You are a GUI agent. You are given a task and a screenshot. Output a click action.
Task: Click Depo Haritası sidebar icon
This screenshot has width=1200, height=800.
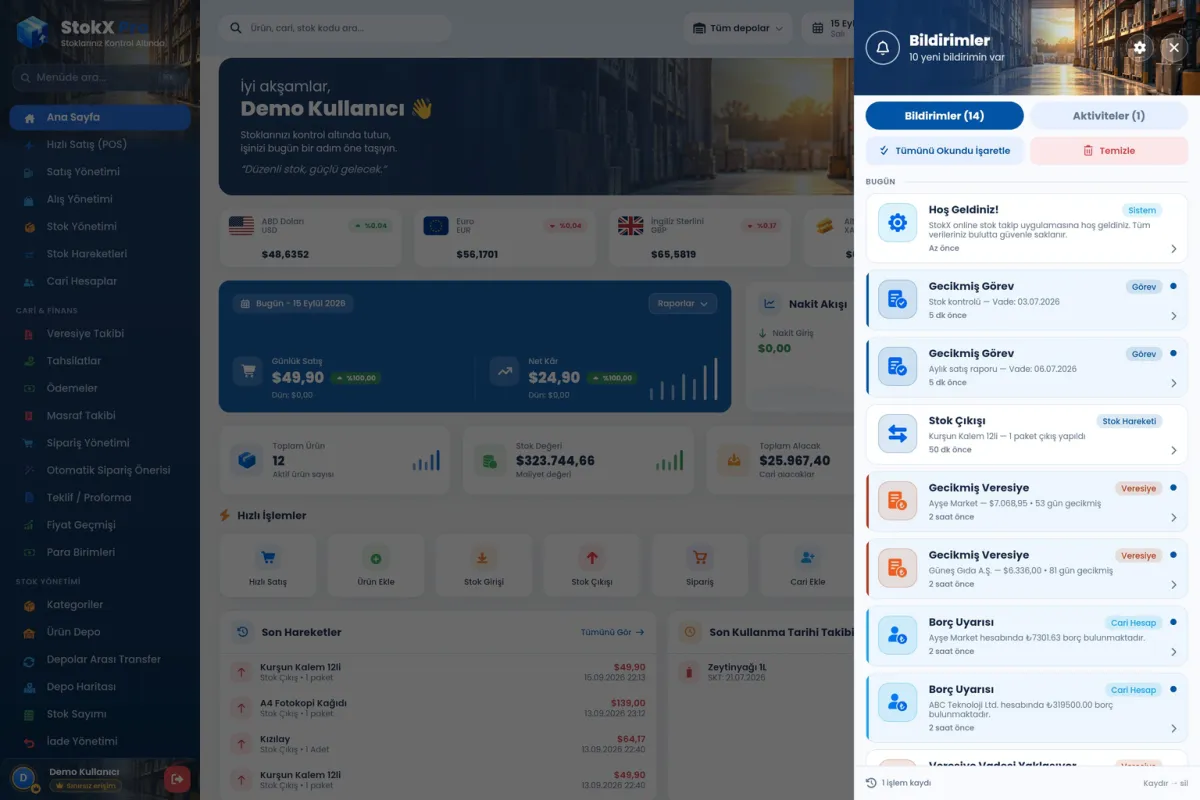29,687
